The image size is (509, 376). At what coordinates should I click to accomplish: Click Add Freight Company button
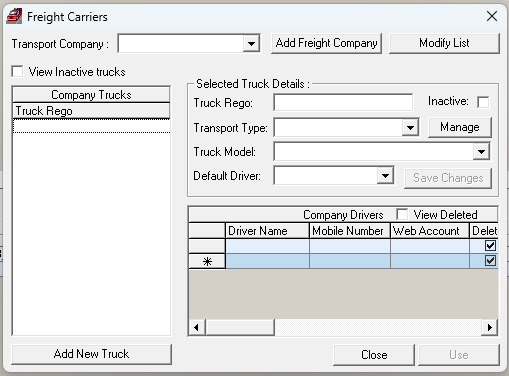[327, 43]
